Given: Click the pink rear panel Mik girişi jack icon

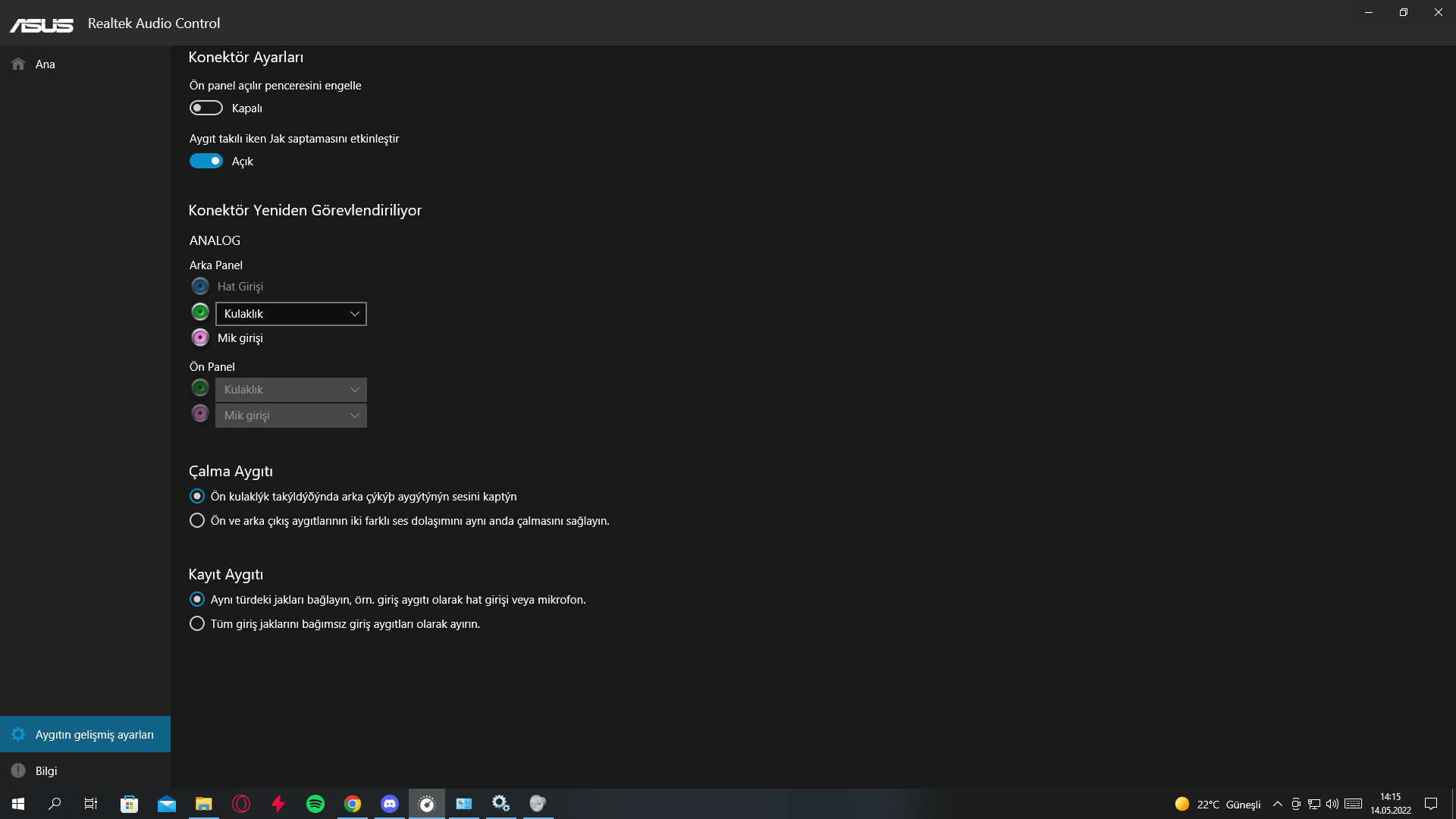Looking at the screenshot, I should (x=200, y=337).
